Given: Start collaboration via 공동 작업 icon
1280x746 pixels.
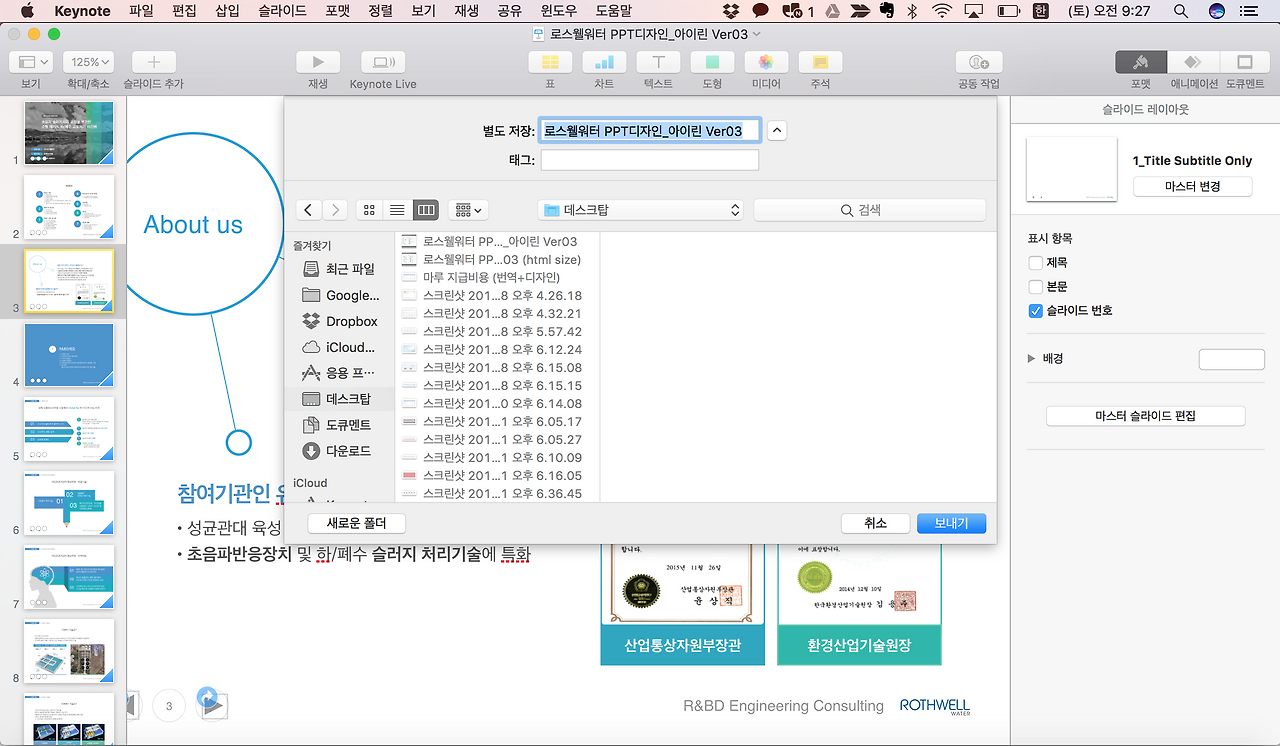Looking at the screenshot, I should pos(978,61).
